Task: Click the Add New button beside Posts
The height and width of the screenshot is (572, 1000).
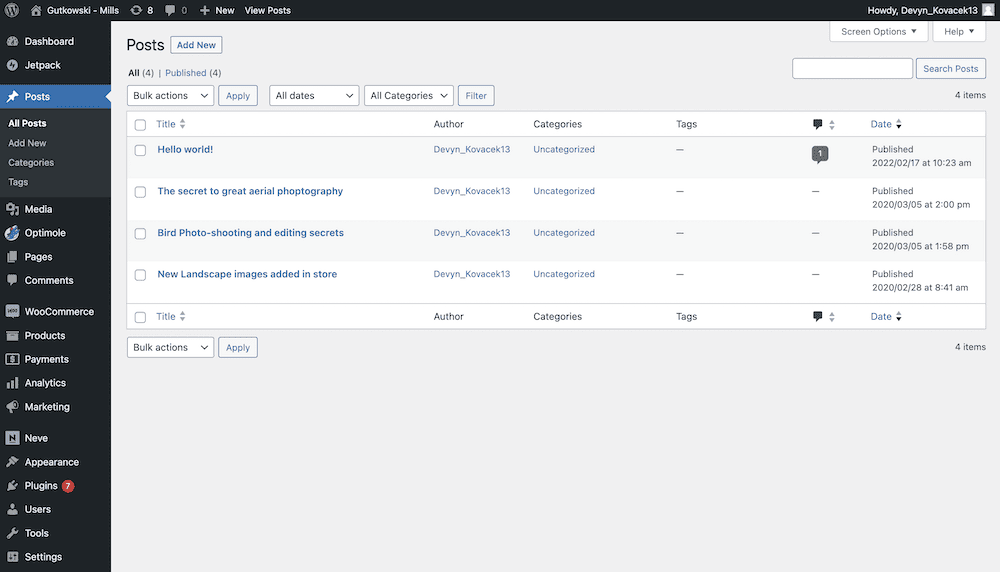Action: pyautogui.click(x=196, y=45)
